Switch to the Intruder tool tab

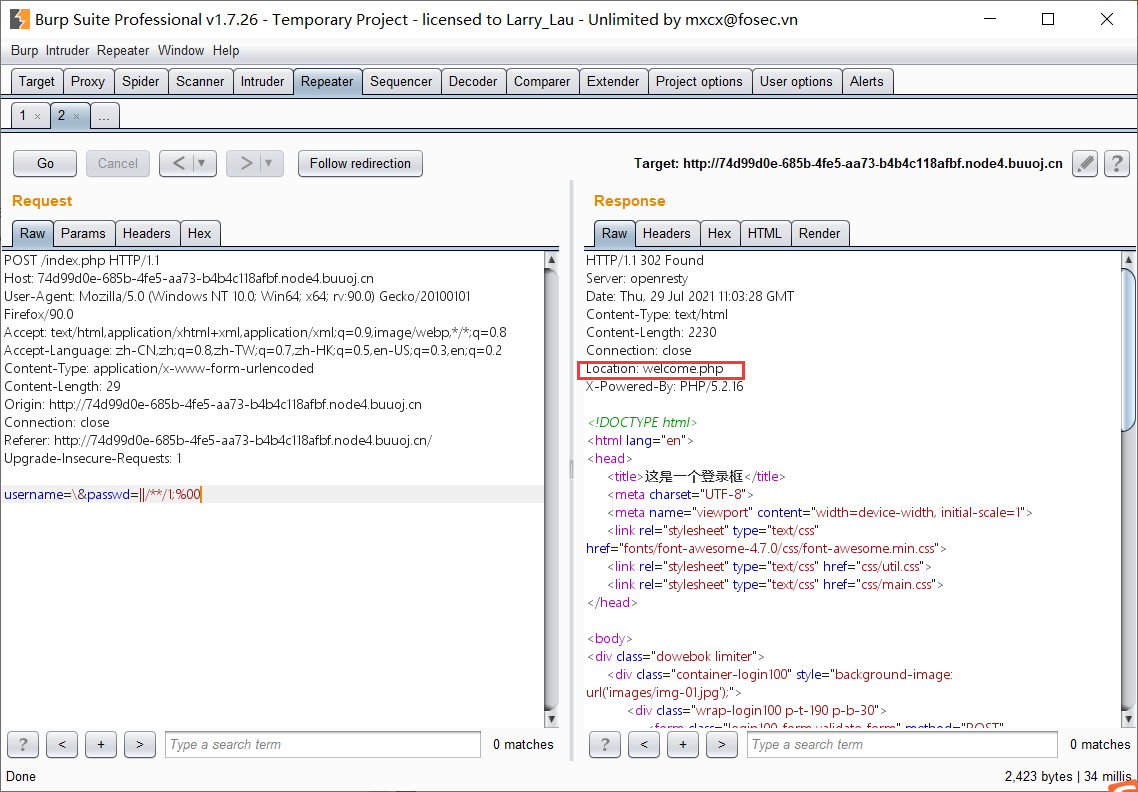coord(263,81)
